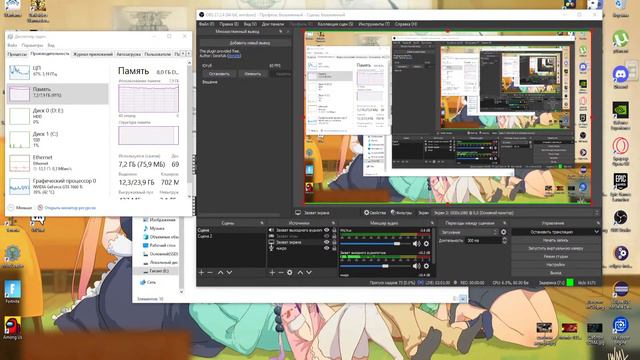Add a new scene with the plus icon

click(x=201, y=272)
